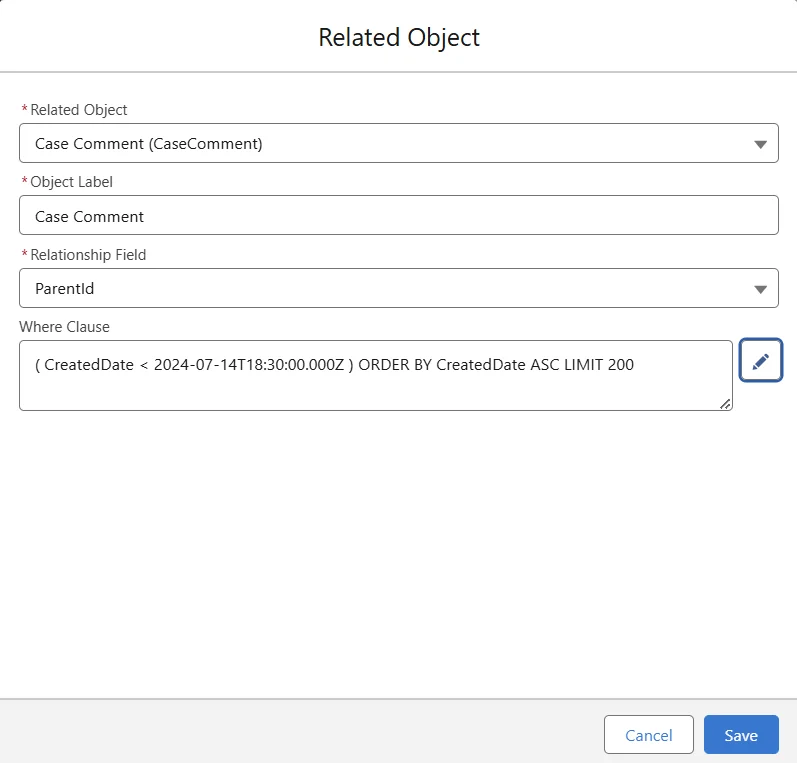Viewport: 797px width, 763px height.
Task: Click the Related Object dialog title
Action: point(399,38)
